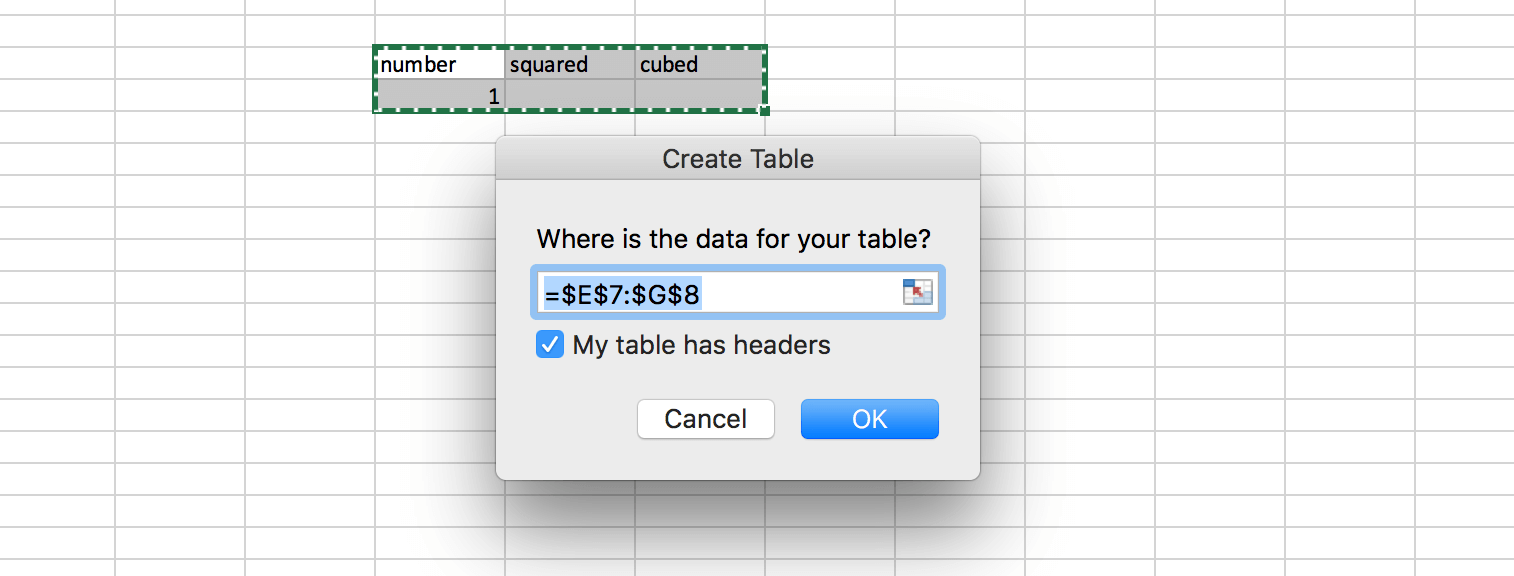Click the fill handle at selection corner
This screenshot has height=576, width=1514.
click(765, 111)
